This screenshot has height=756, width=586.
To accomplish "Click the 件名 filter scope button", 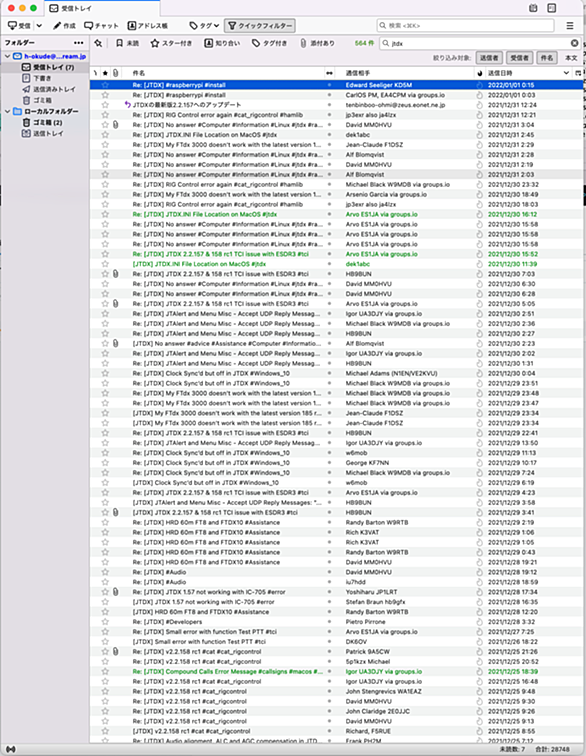I will [x=546, y=58].
